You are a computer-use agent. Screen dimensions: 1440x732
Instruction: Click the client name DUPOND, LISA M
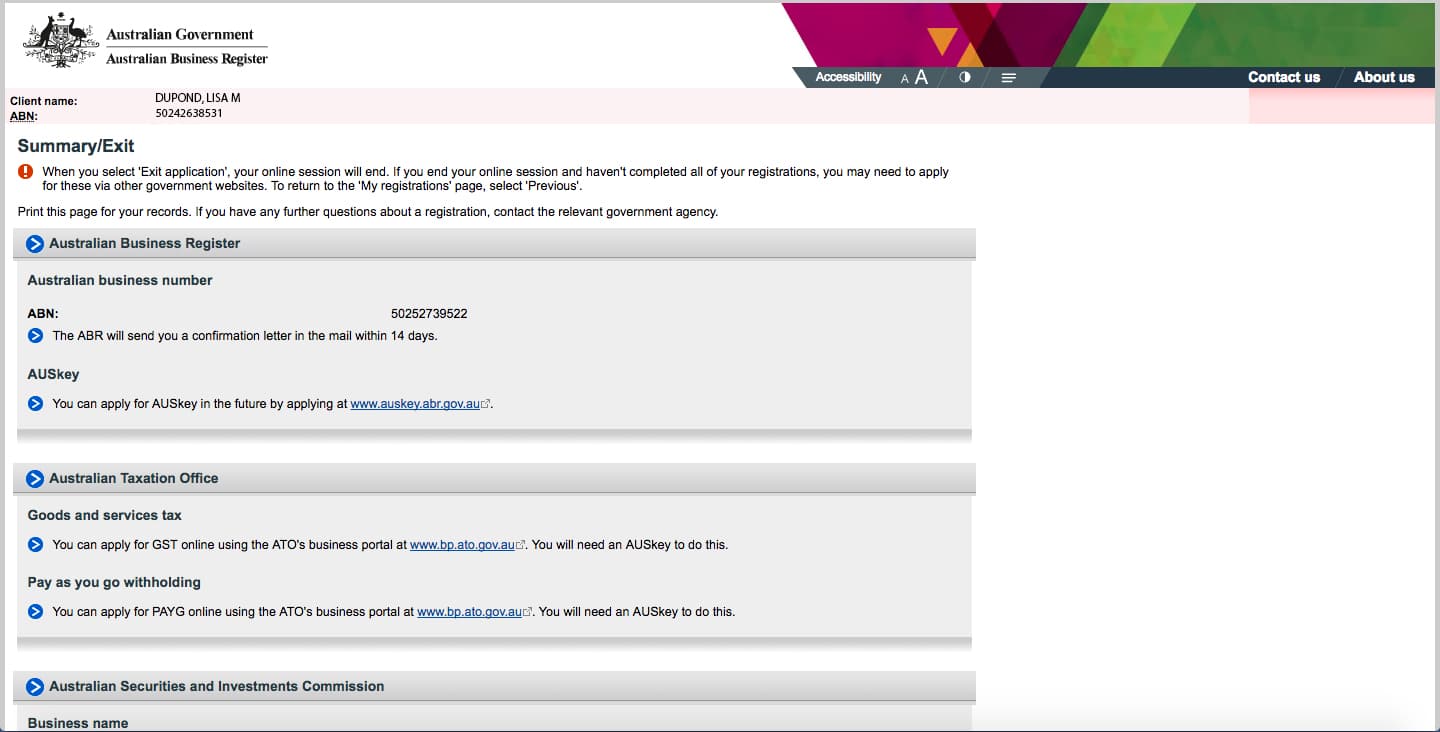(x=198, y=98)
